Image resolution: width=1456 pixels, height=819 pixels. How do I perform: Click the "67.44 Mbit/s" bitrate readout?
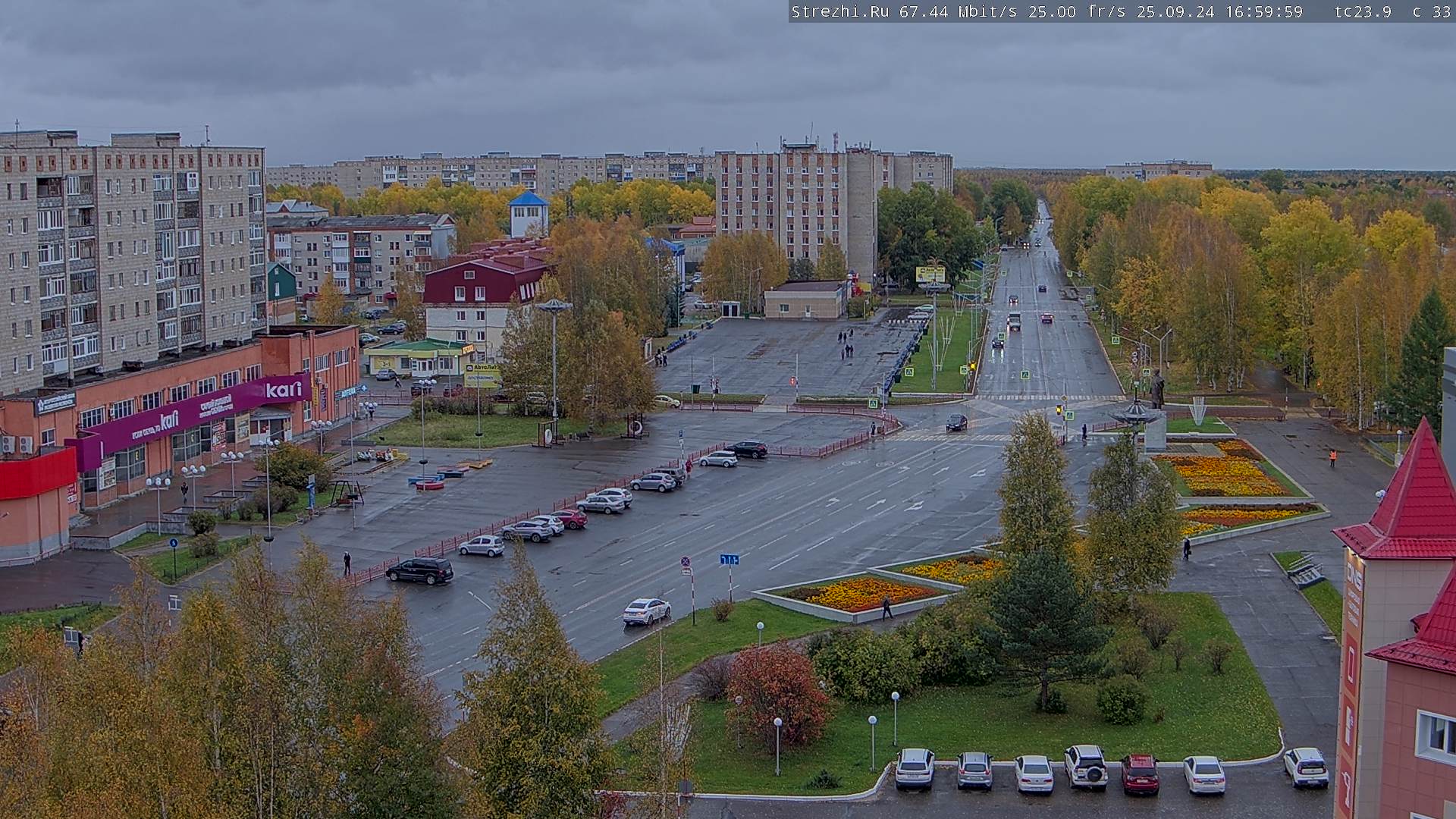958,11
